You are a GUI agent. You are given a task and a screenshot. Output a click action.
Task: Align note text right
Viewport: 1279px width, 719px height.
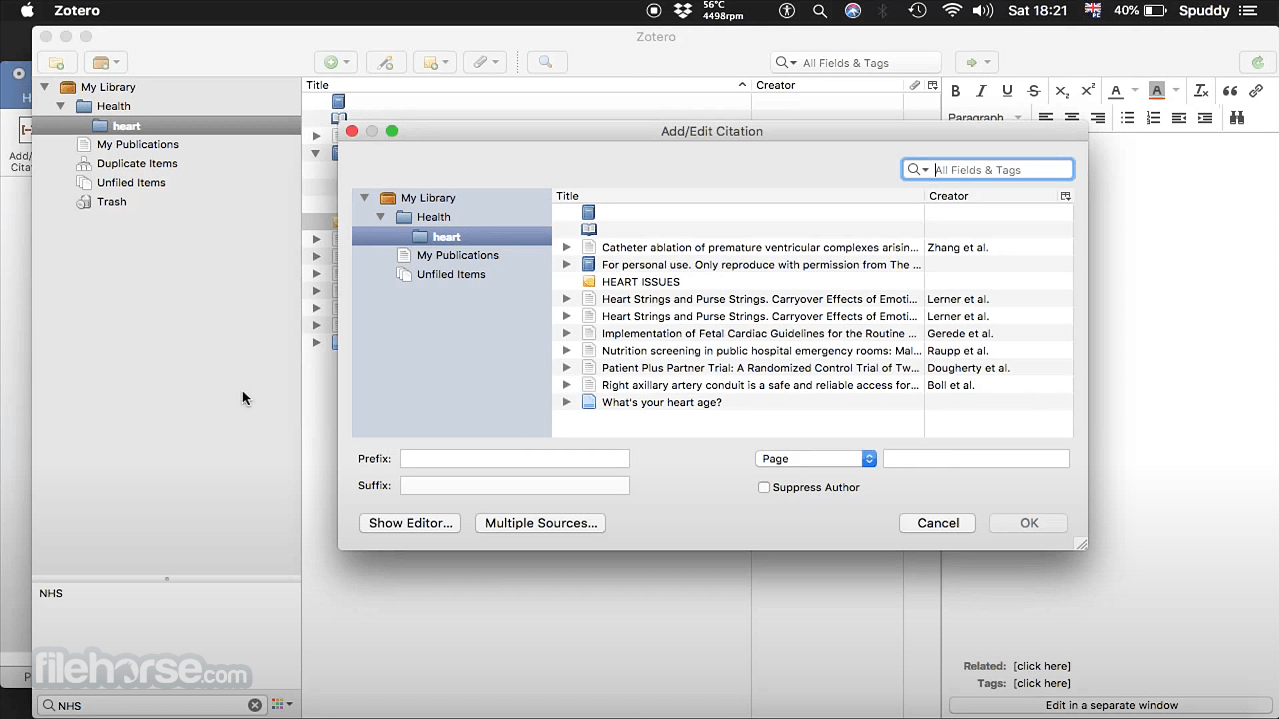coord(1098,117)
